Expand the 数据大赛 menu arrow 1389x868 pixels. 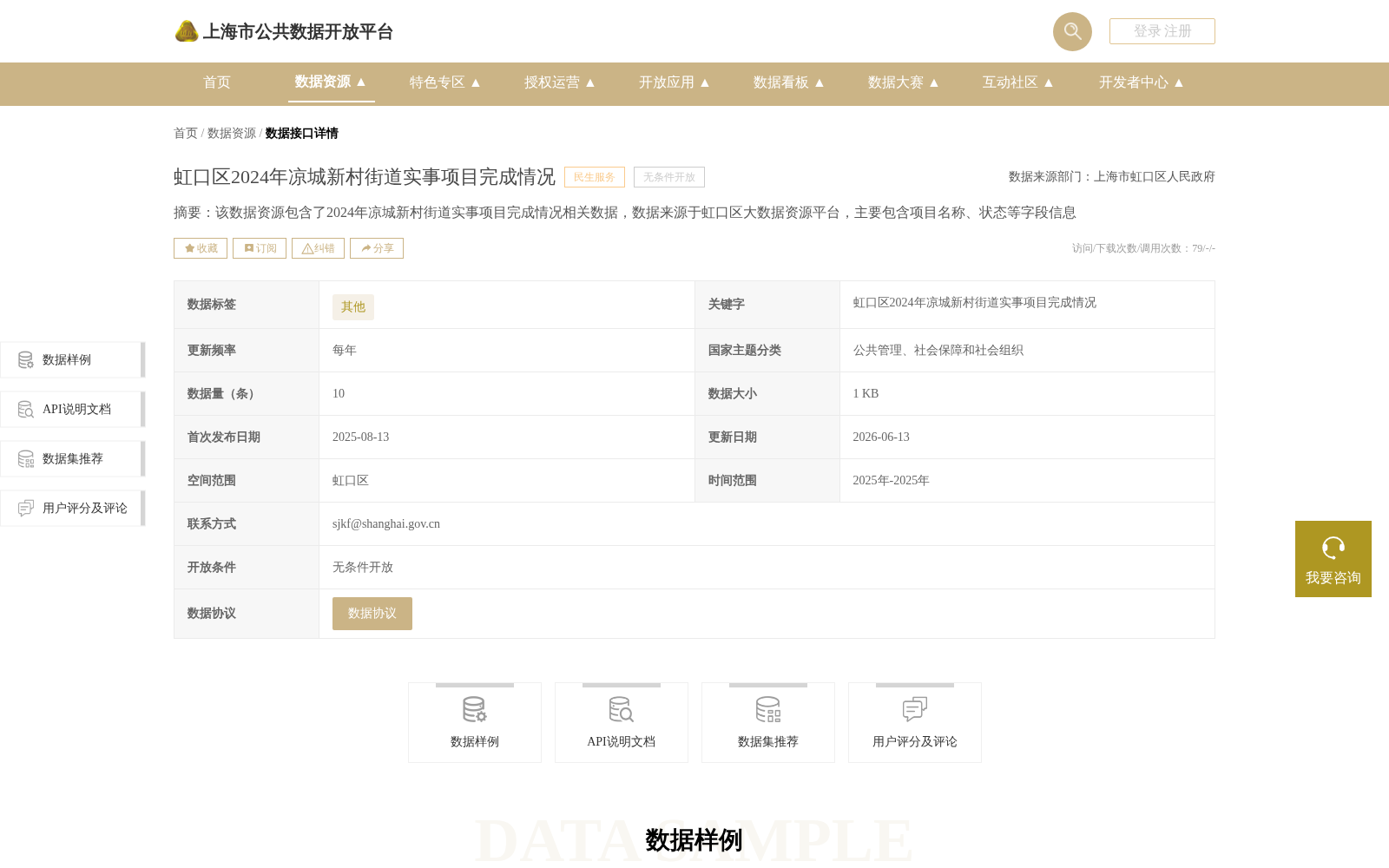click(x=934, y=82)
